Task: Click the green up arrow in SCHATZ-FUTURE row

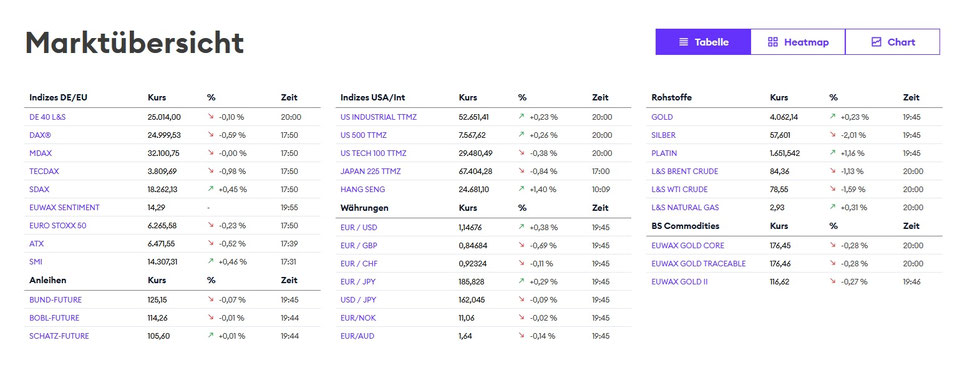Action: click(210, 336)
